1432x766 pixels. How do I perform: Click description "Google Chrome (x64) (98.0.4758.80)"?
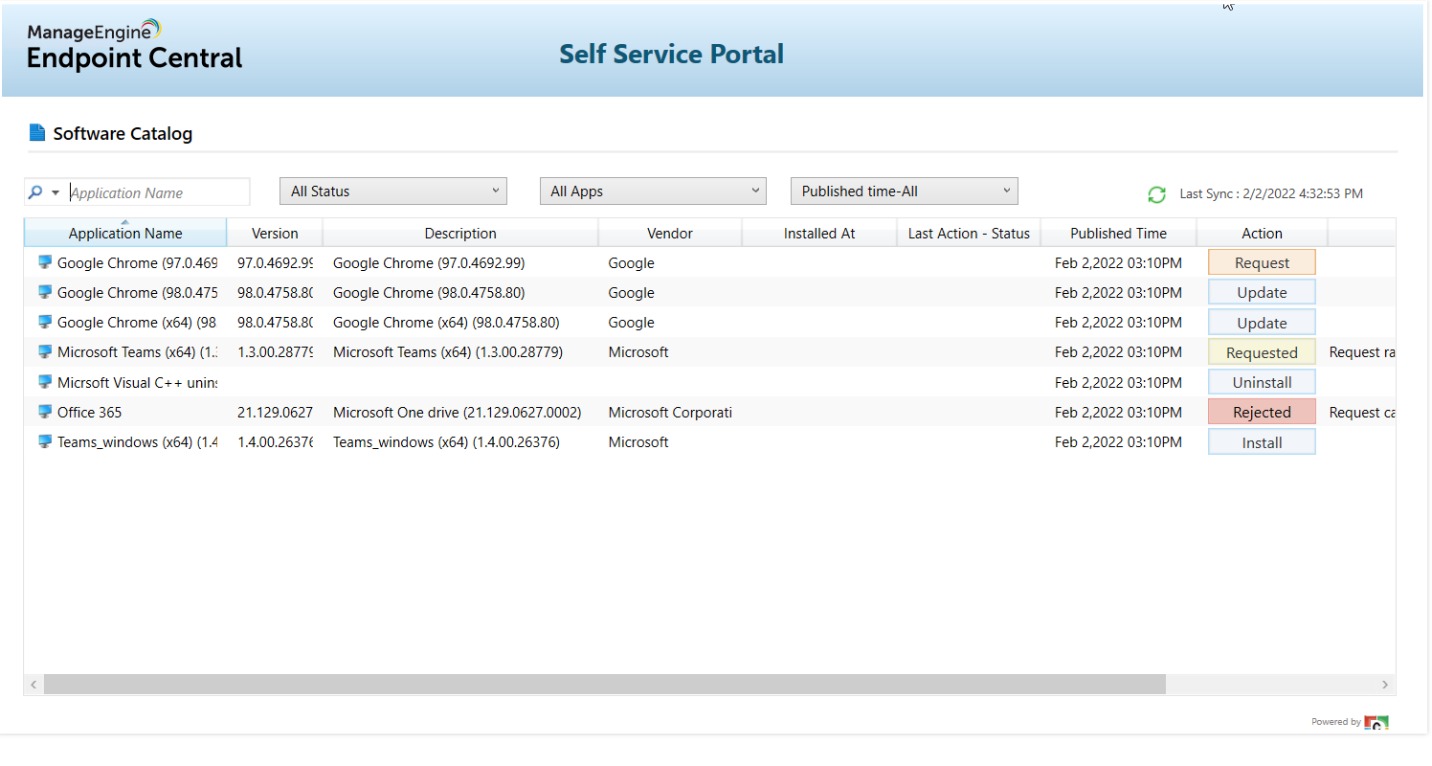446,322
